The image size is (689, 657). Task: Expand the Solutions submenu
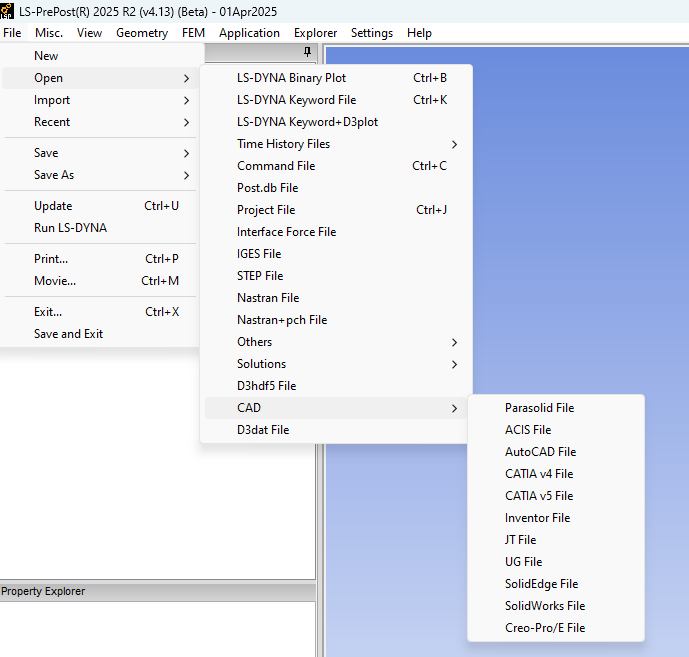pyautogui.click(x=336, y=364)
